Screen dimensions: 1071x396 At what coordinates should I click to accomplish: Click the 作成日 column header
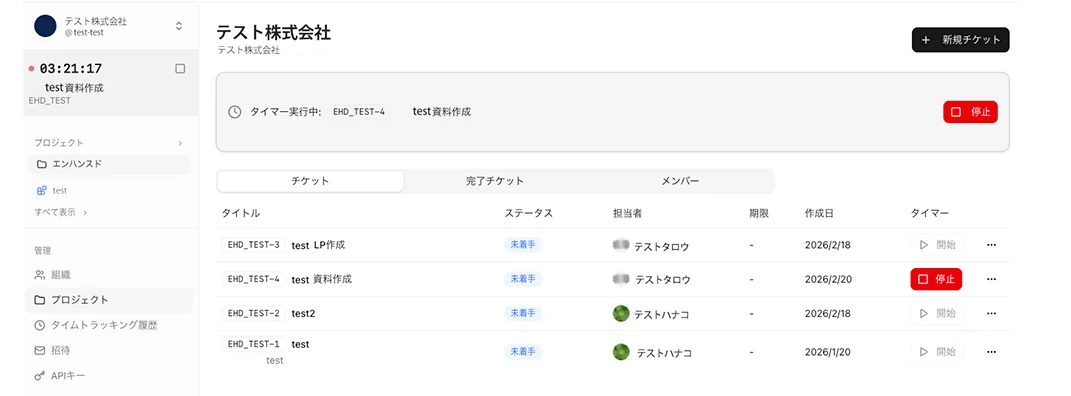(x=819, y=213)
